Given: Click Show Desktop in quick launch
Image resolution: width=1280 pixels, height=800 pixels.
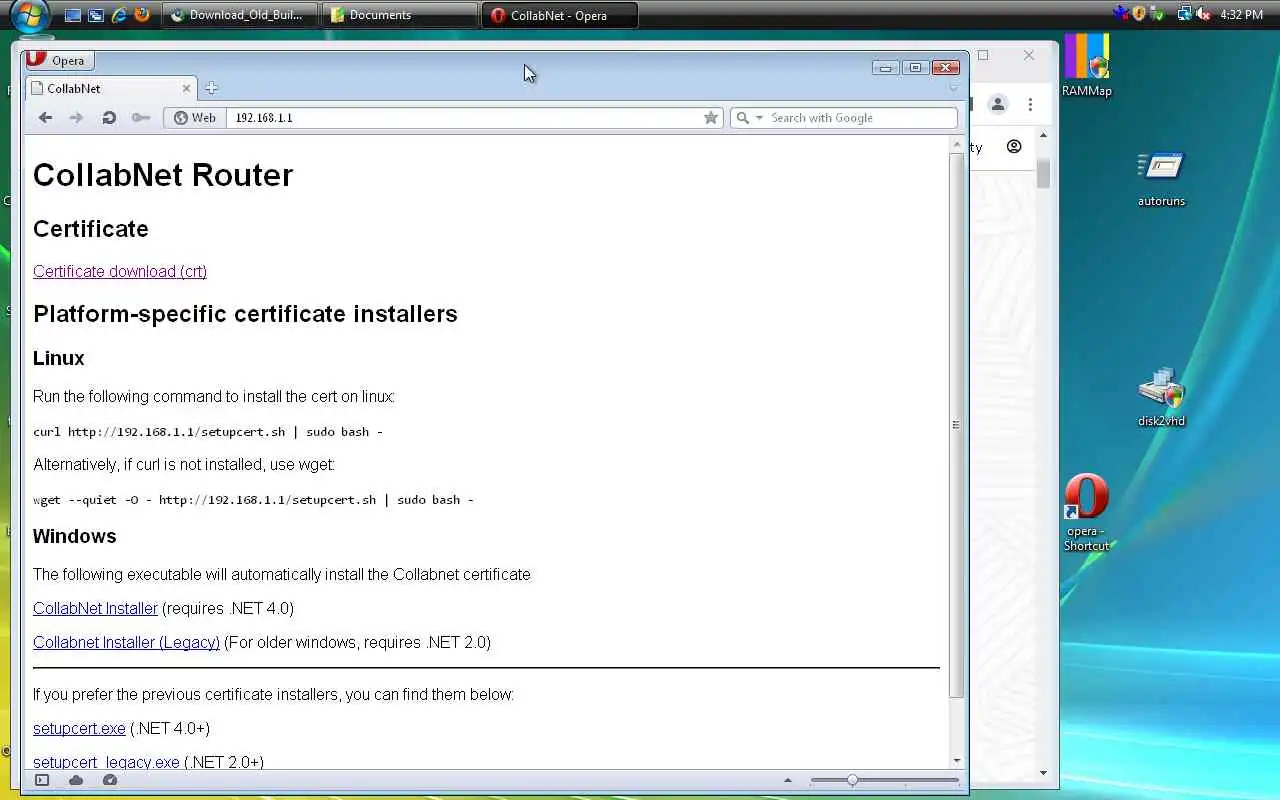Looking at the screenshot, I should click(x=72, y=15).
